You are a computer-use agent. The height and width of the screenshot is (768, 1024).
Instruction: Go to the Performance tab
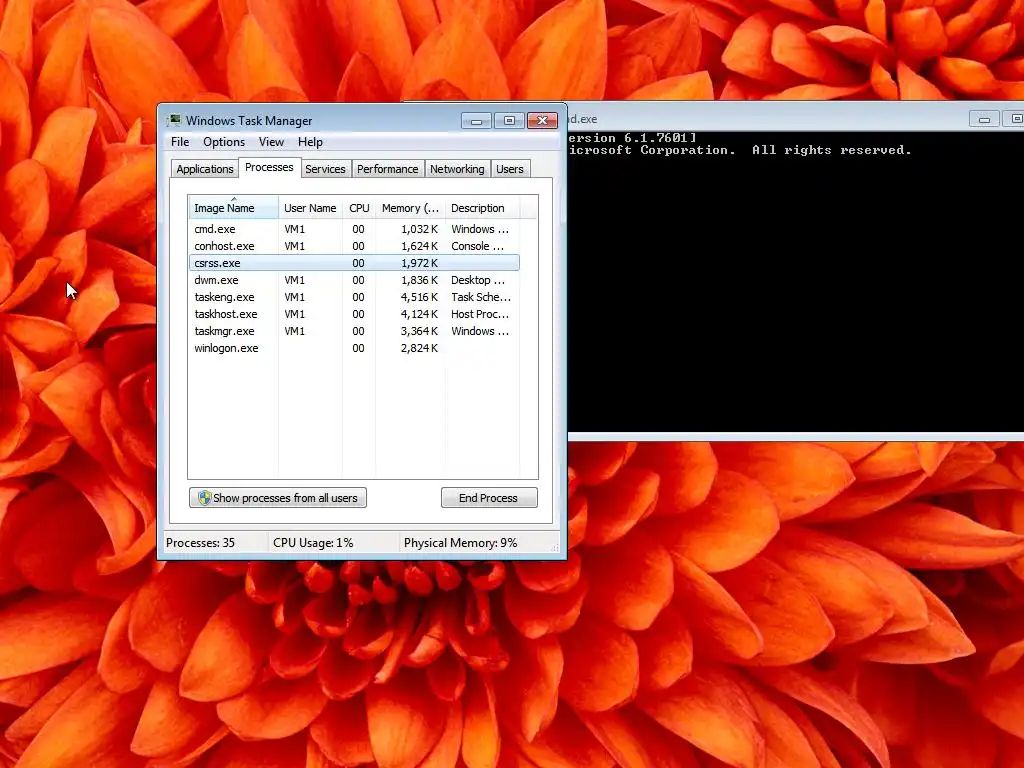tap(387, 169)
